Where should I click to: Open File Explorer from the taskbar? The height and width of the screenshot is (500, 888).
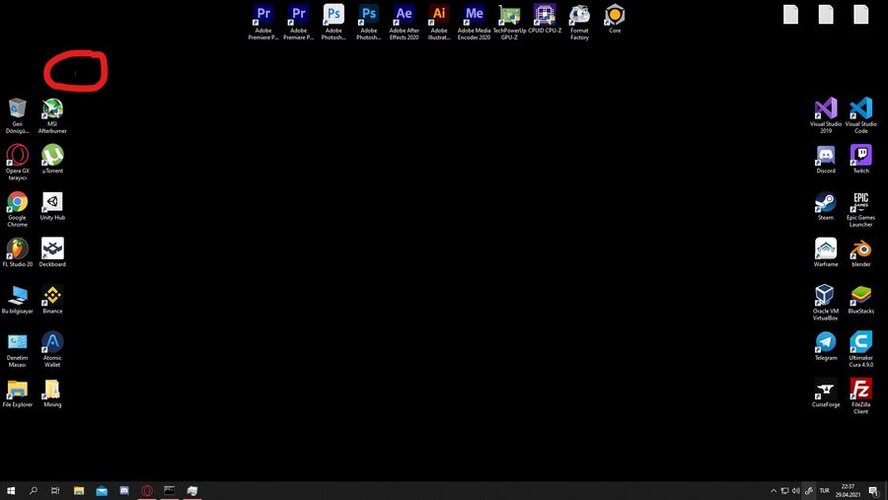[x=79, y=490]
